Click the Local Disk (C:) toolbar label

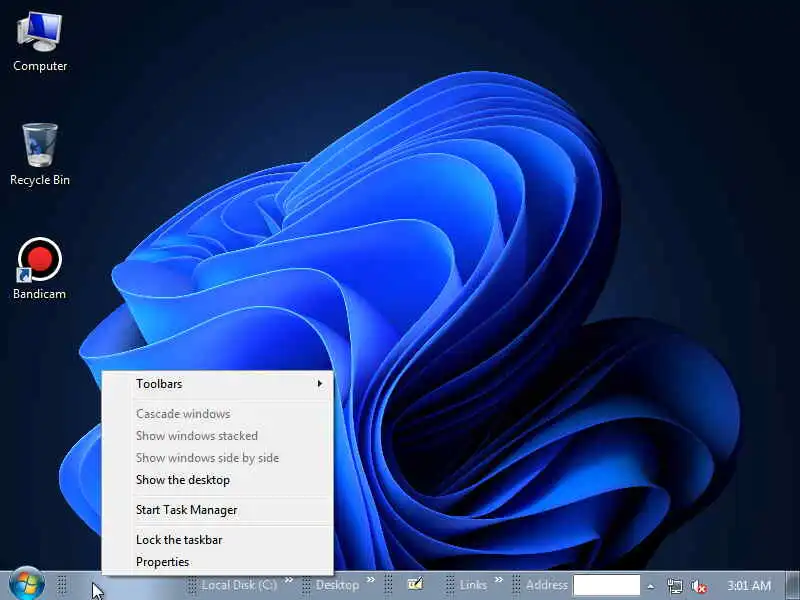(x=239, y=585)
